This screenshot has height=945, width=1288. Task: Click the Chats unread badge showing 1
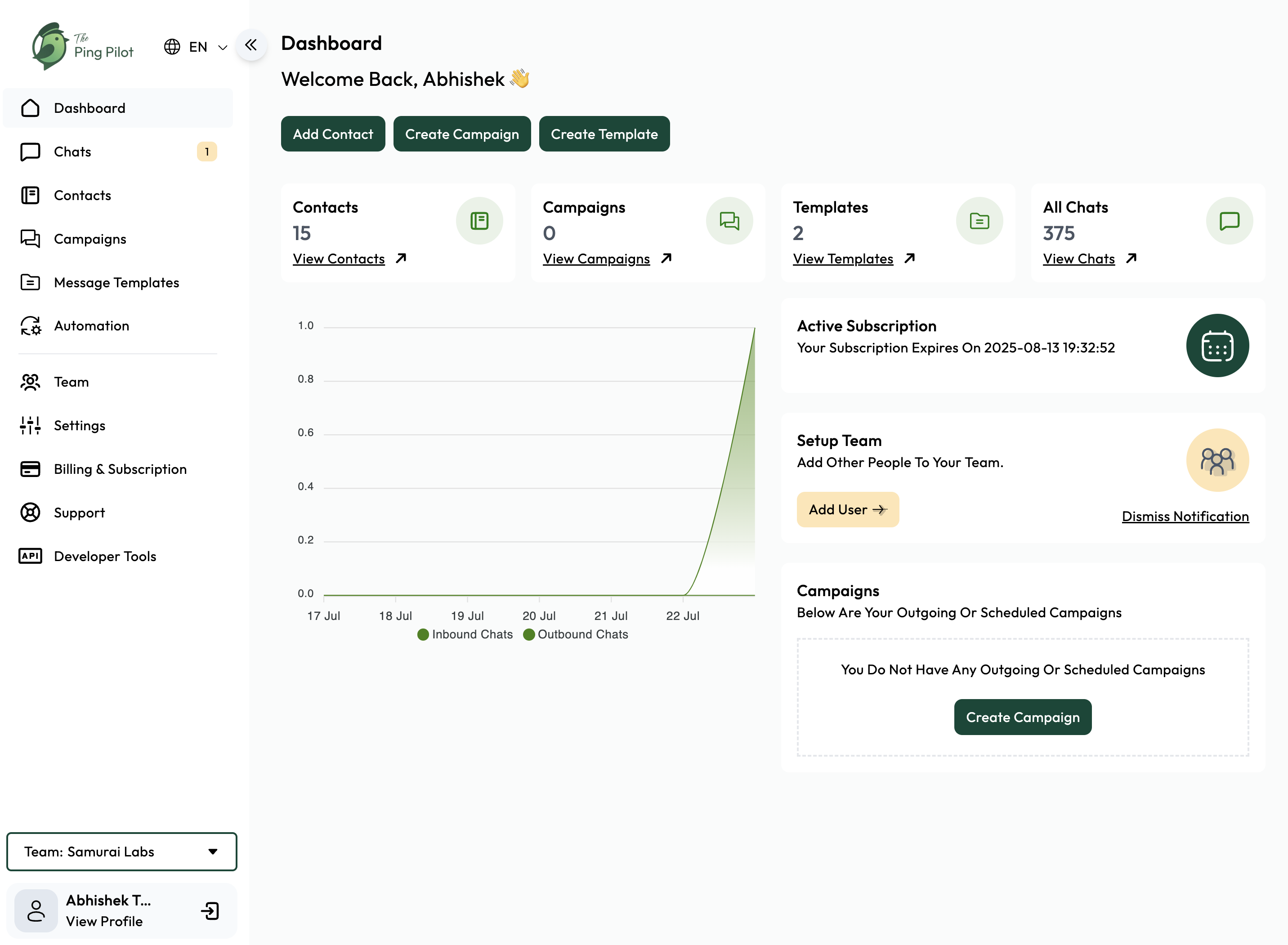pyautogui.click(x=206, y=152)
